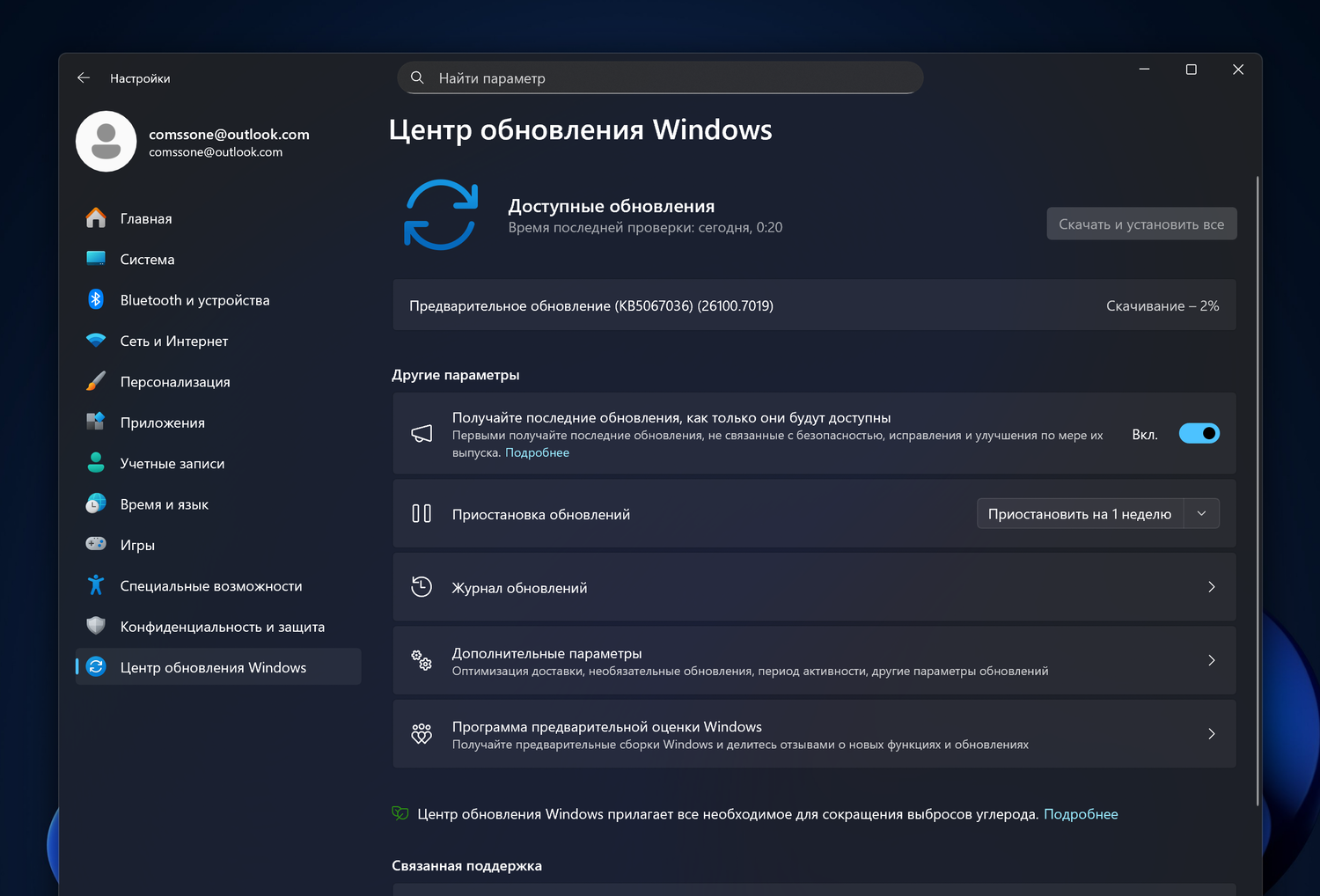Click the Accessibility figure icon
1320x896 pixels.
96,586
